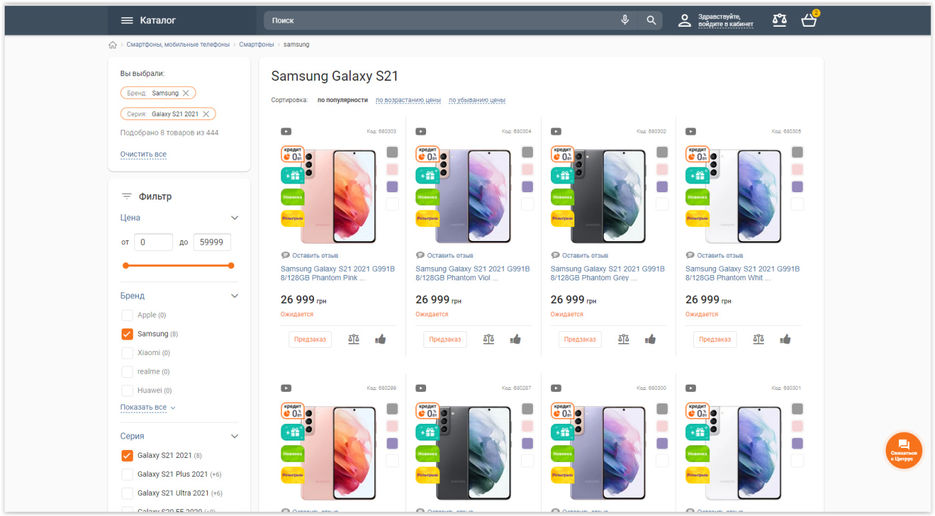The width and height of the screenshot is (935, 516).
Task: Collapse the Цена filter section
Action: [234, 218]
